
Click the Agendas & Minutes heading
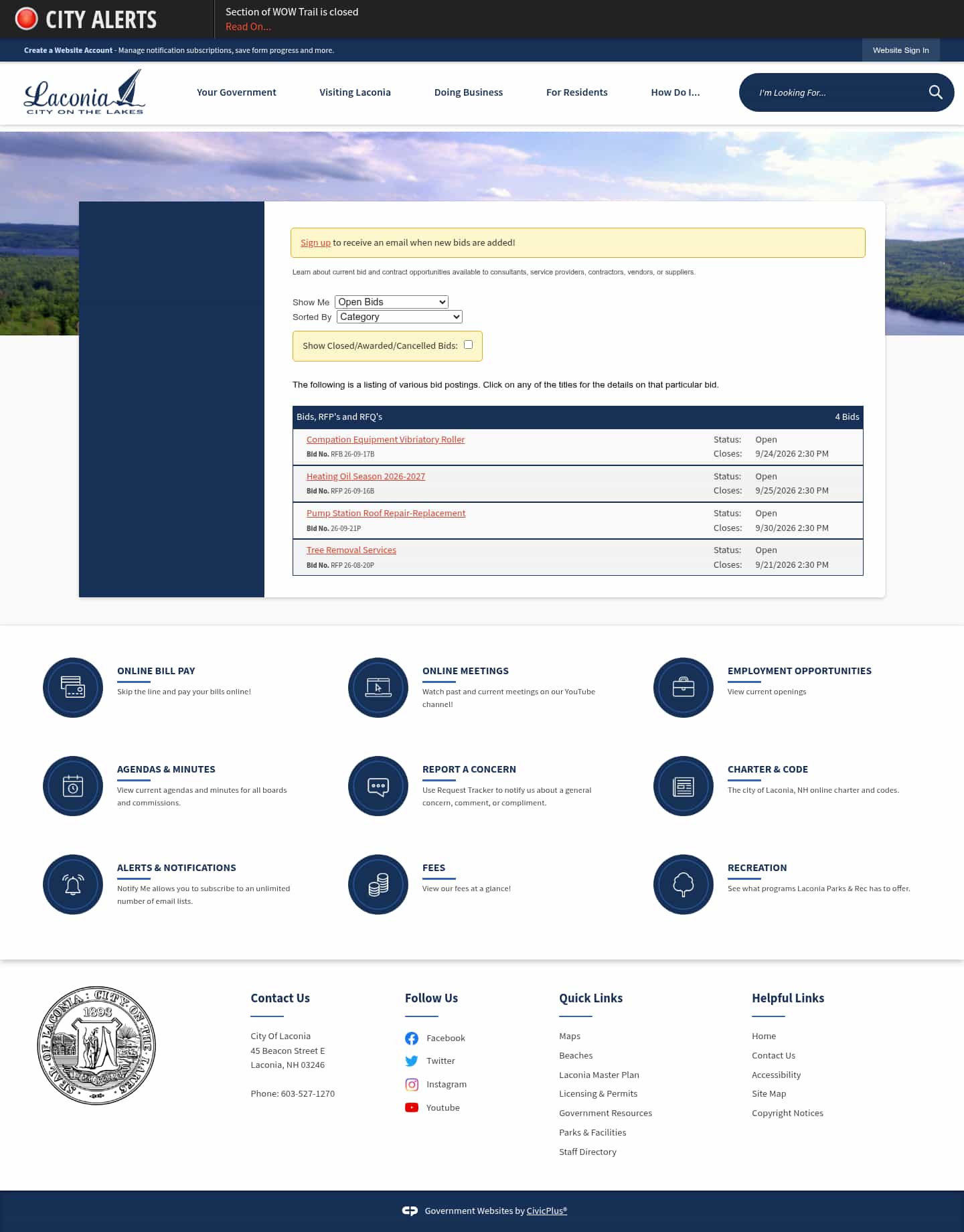click(166, 769)
